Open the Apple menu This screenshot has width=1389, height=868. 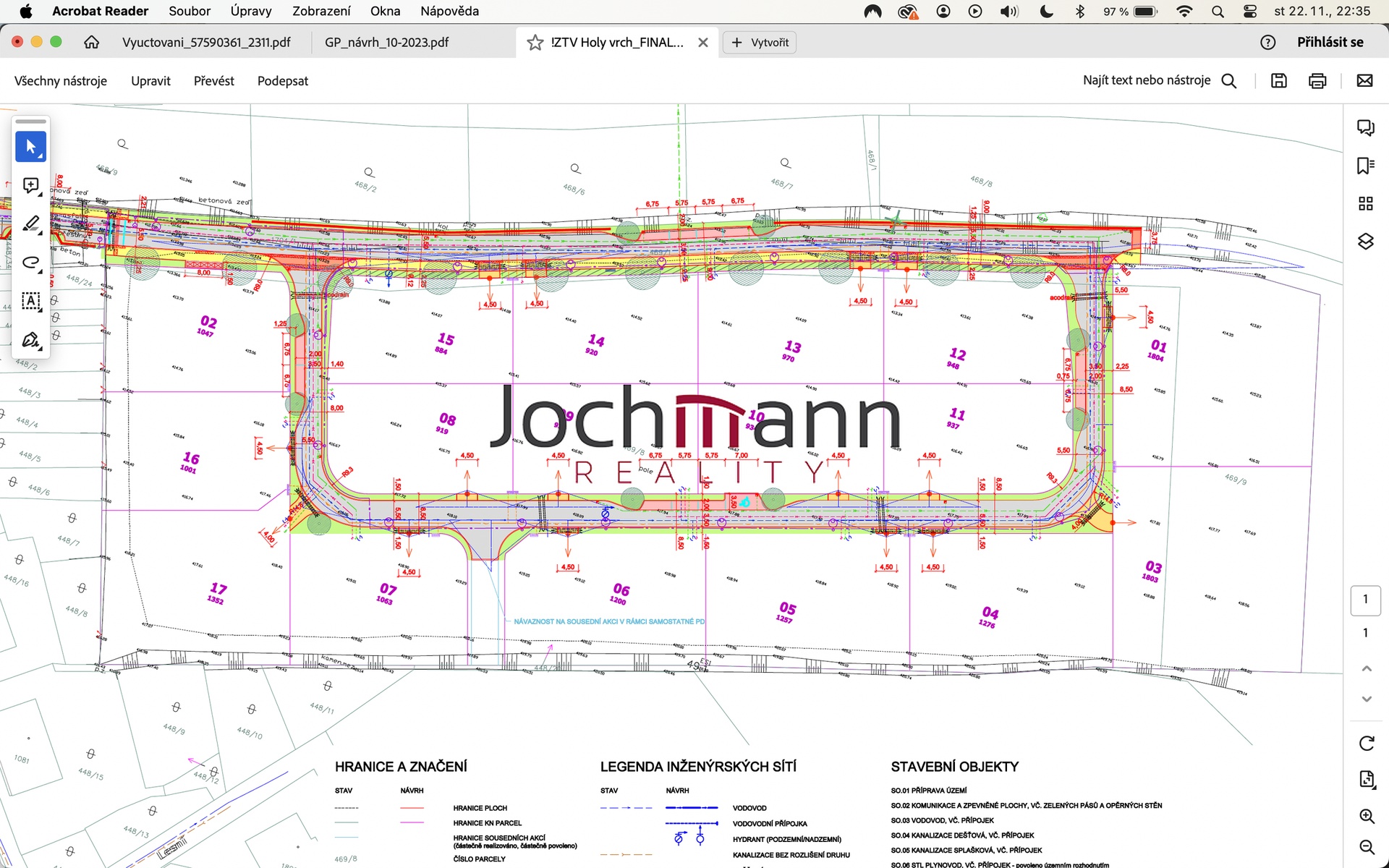25,11
